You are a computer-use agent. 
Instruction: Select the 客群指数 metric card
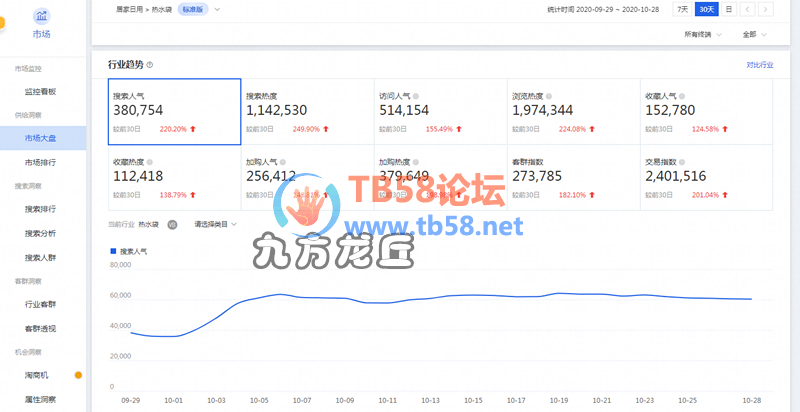tap(573, 177)
